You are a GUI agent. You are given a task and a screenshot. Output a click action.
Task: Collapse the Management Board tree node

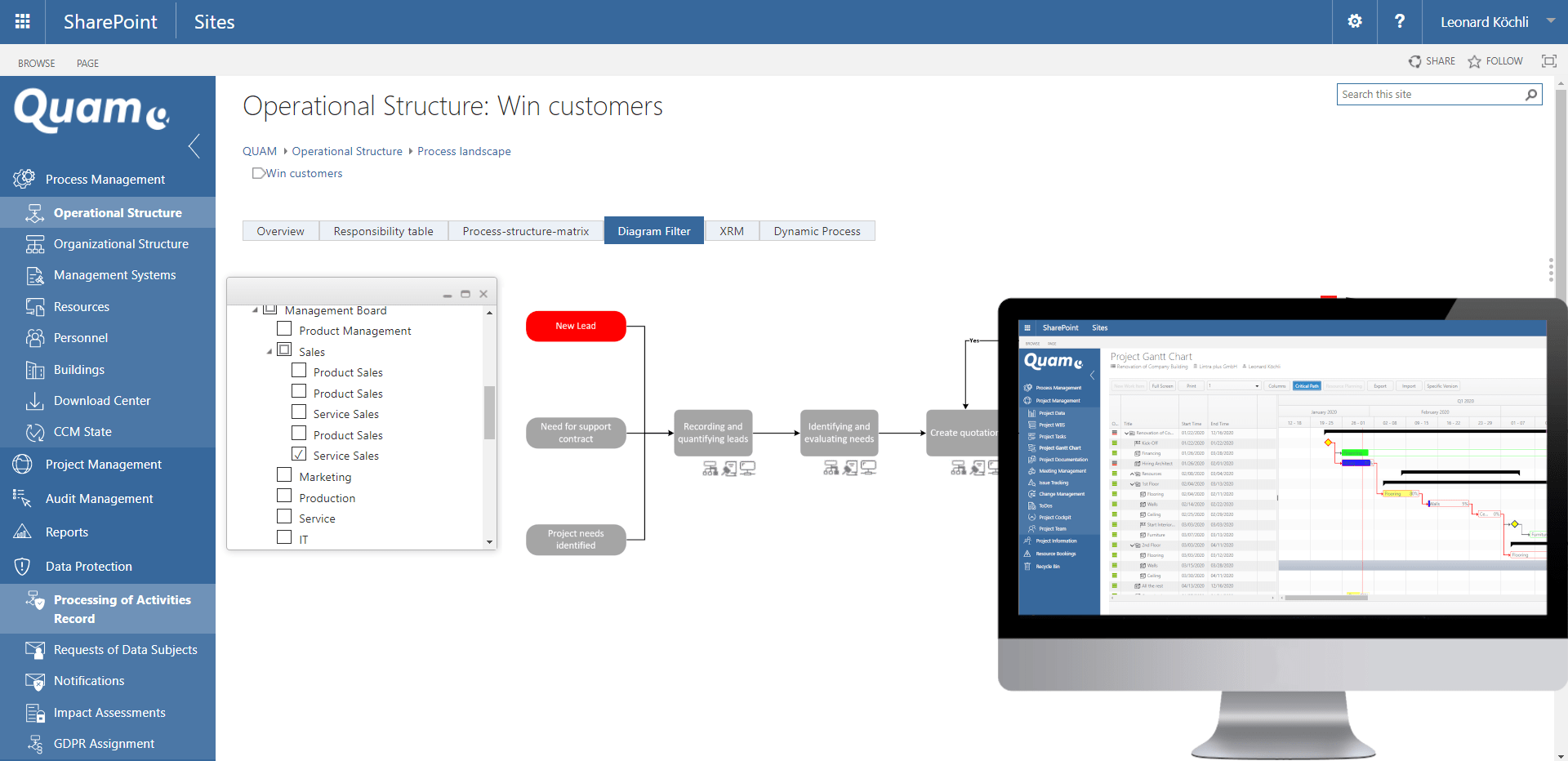coord(256,310)
